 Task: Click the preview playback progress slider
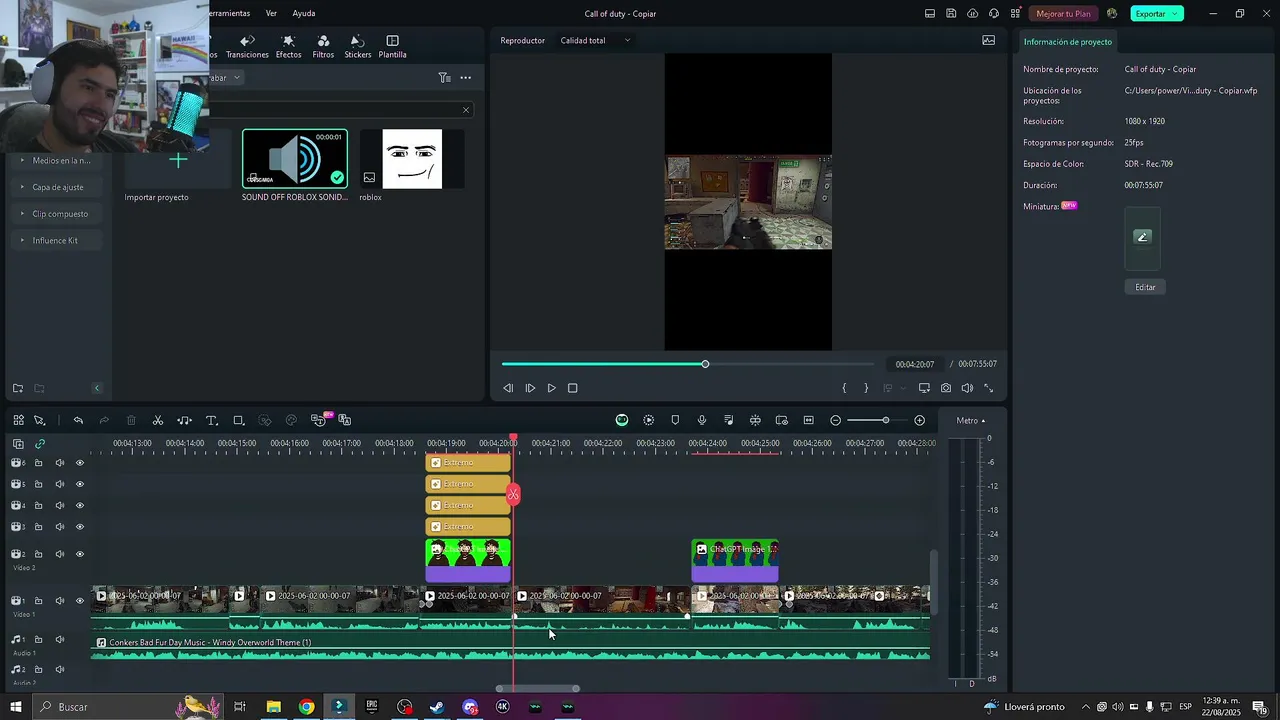(x=688, y=364)
